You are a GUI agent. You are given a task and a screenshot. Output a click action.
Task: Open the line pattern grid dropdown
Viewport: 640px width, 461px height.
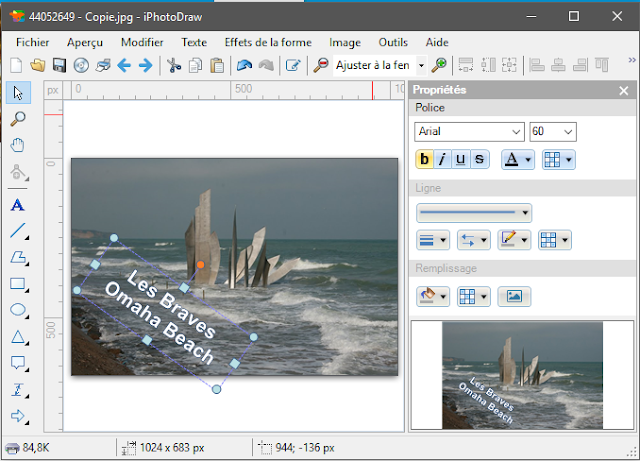pos(555,240)
